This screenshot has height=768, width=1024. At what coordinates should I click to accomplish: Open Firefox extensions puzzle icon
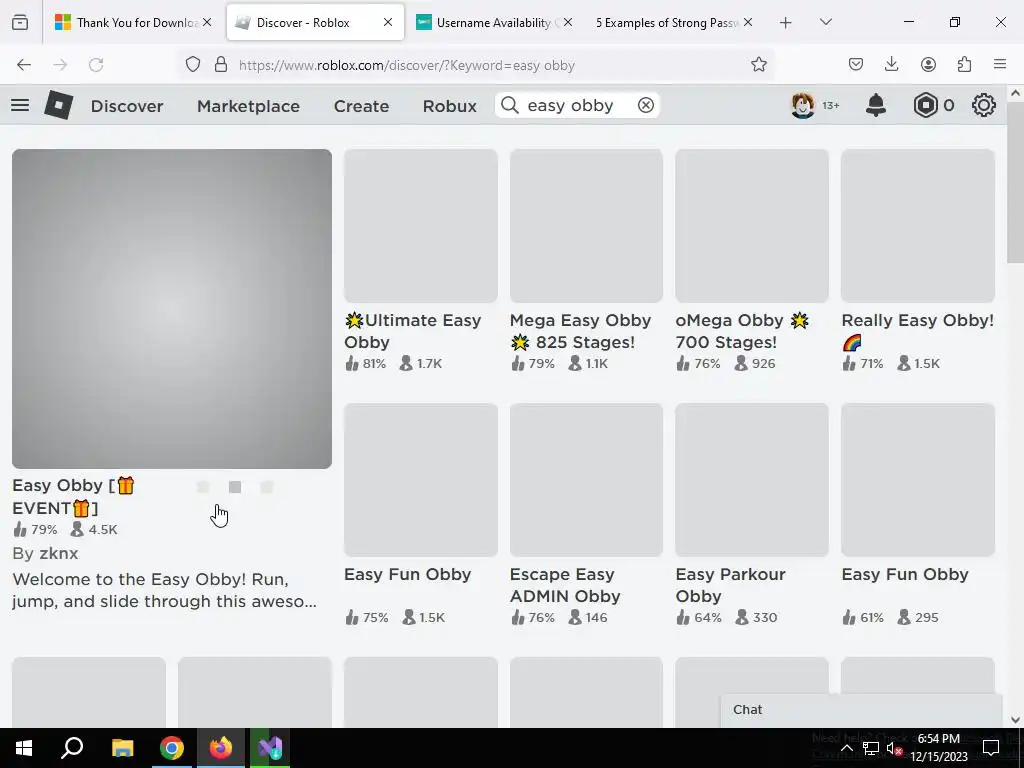pyautogui.click(x=964, y=65)
